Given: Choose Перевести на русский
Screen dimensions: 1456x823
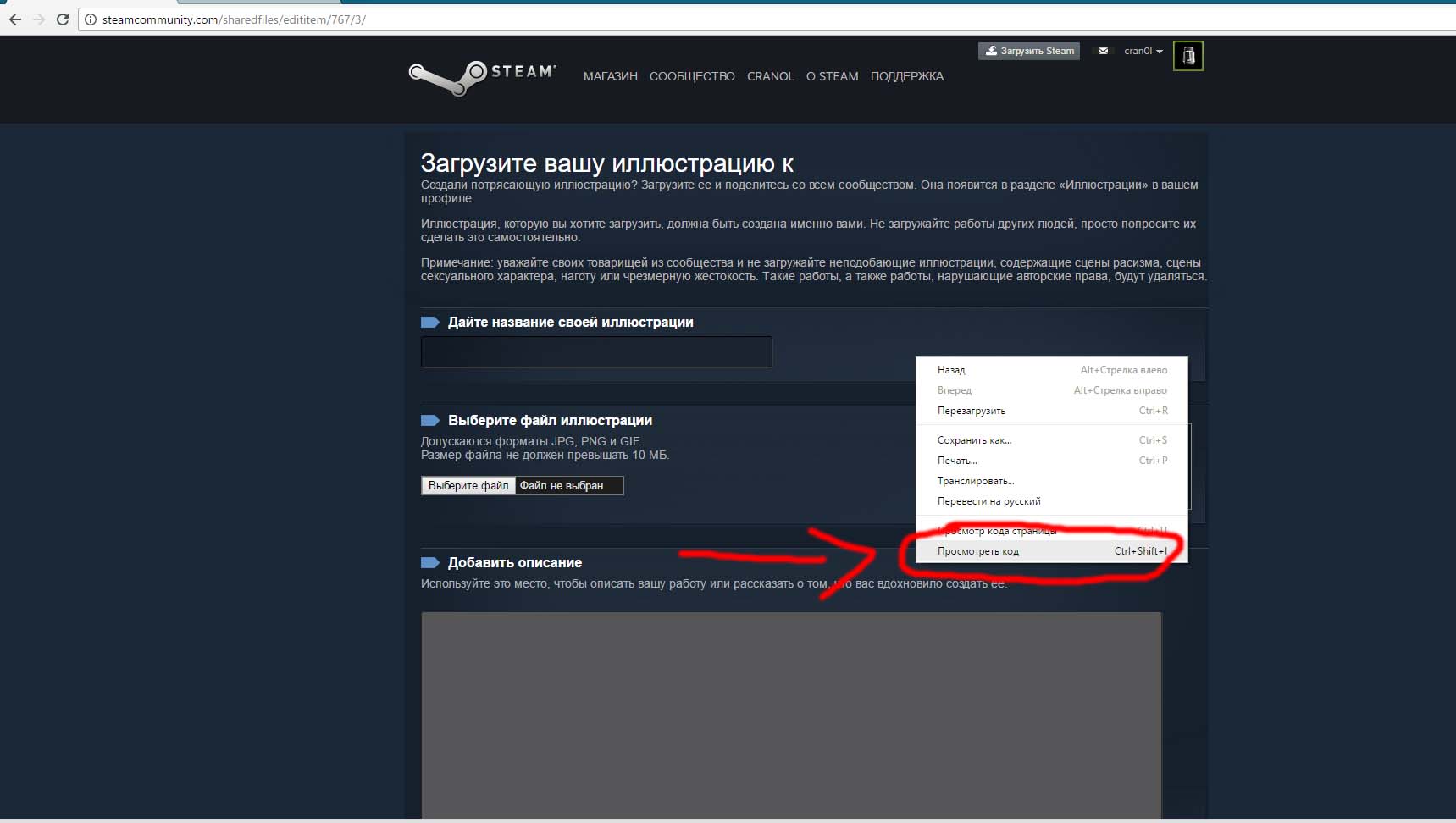Looking at the screenshot, I should click(1051, 501).
